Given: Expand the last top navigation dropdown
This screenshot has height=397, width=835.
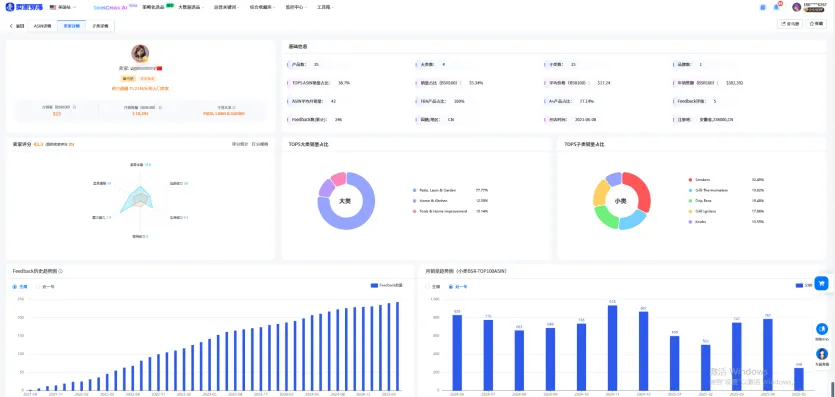Looking at the screenshot, I should click(325, 7).
